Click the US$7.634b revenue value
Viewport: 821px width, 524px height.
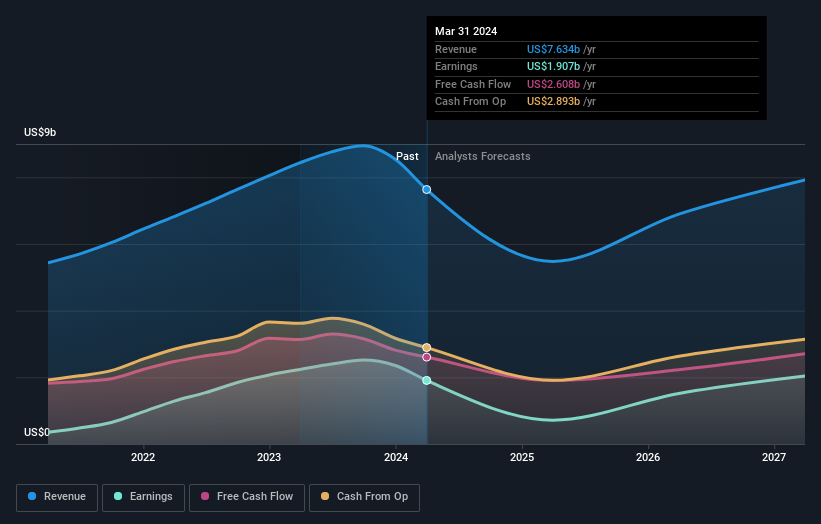553,49
